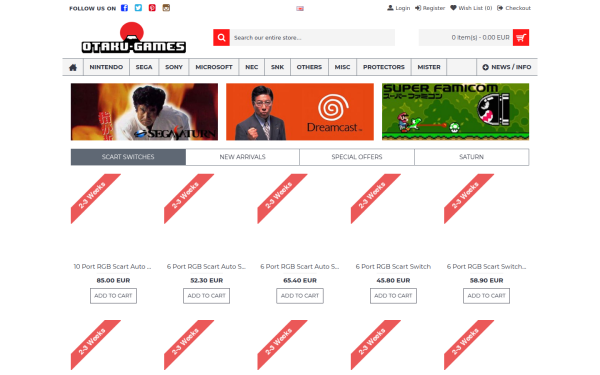Open the 52.30 EUR 6 Port Scart Auto product
The image size is (600, 375).
(206, 267)
